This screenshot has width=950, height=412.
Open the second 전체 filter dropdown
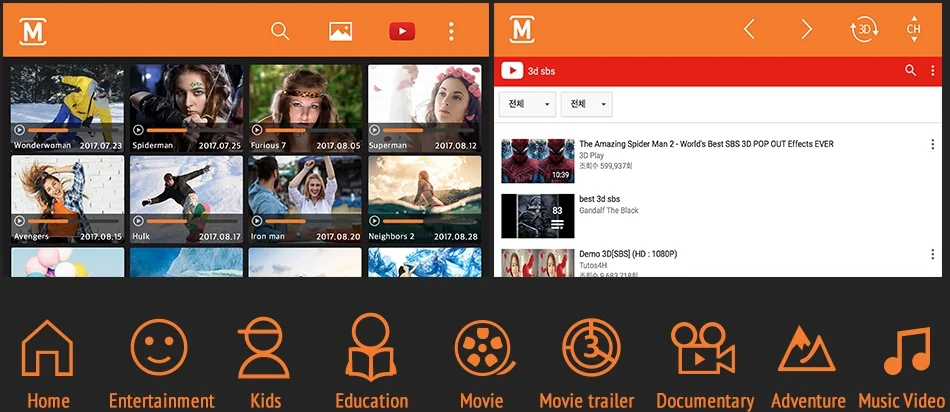tap(586, 104)
